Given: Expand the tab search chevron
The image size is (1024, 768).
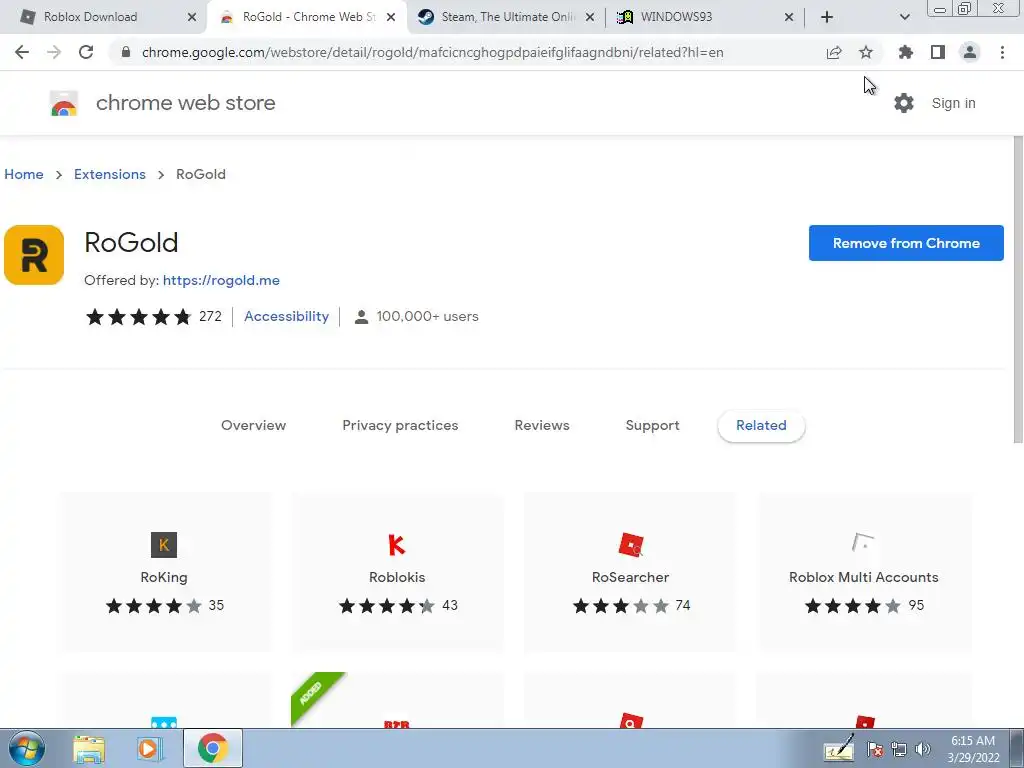Looking at the screenshot, I should click(x=904, y=17).
